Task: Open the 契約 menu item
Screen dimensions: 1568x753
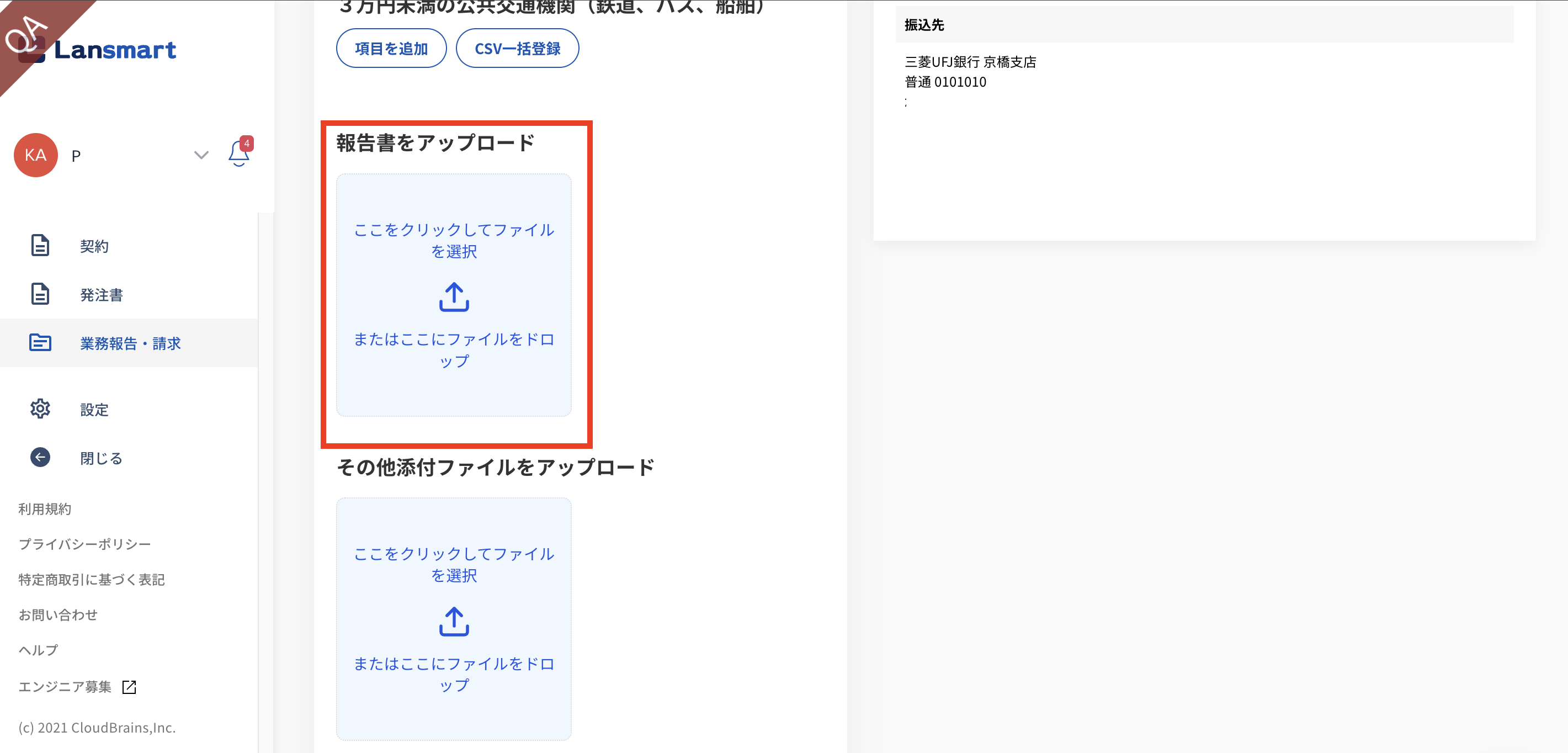Action: pos(94,246)
